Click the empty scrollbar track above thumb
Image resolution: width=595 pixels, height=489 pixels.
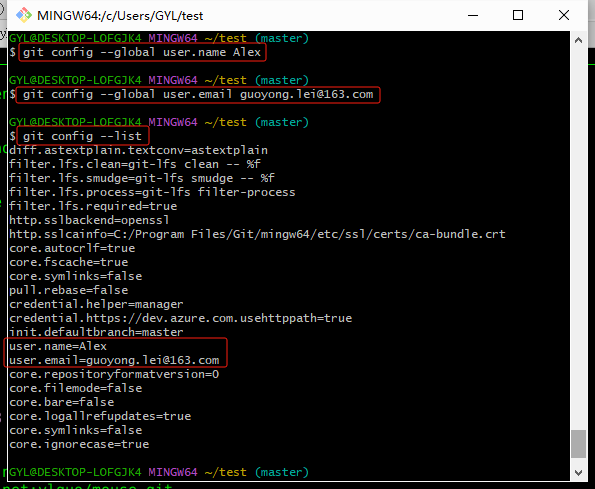[x=578, y=239]
